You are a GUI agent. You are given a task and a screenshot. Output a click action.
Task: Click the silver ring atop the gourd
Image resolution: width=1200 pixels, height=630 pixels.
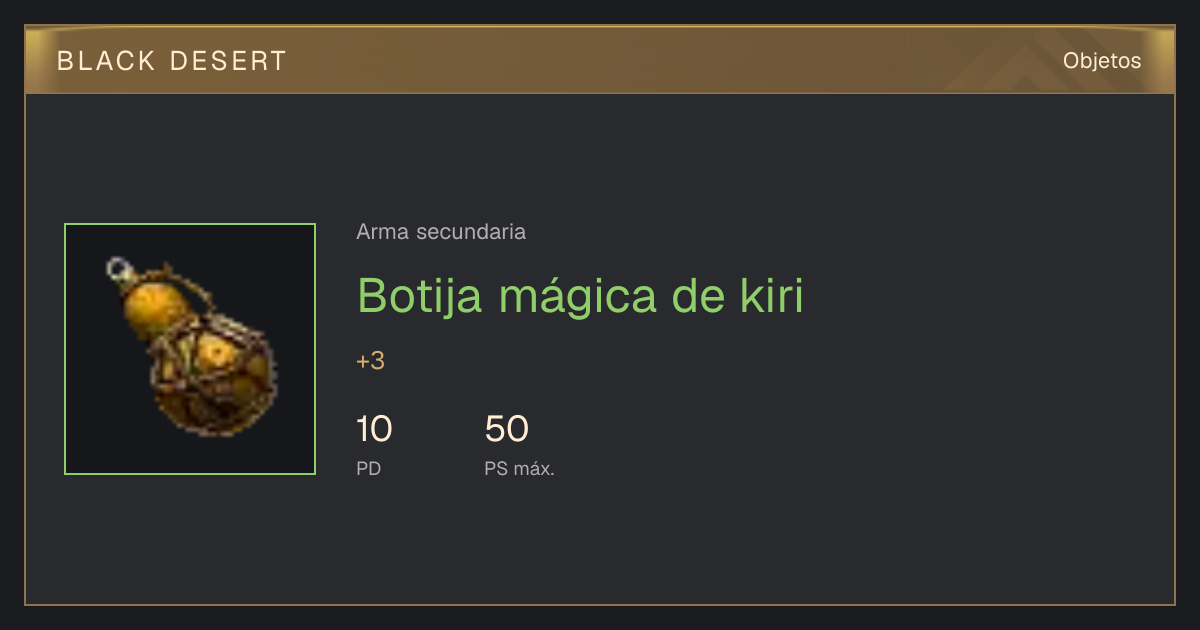120,268
